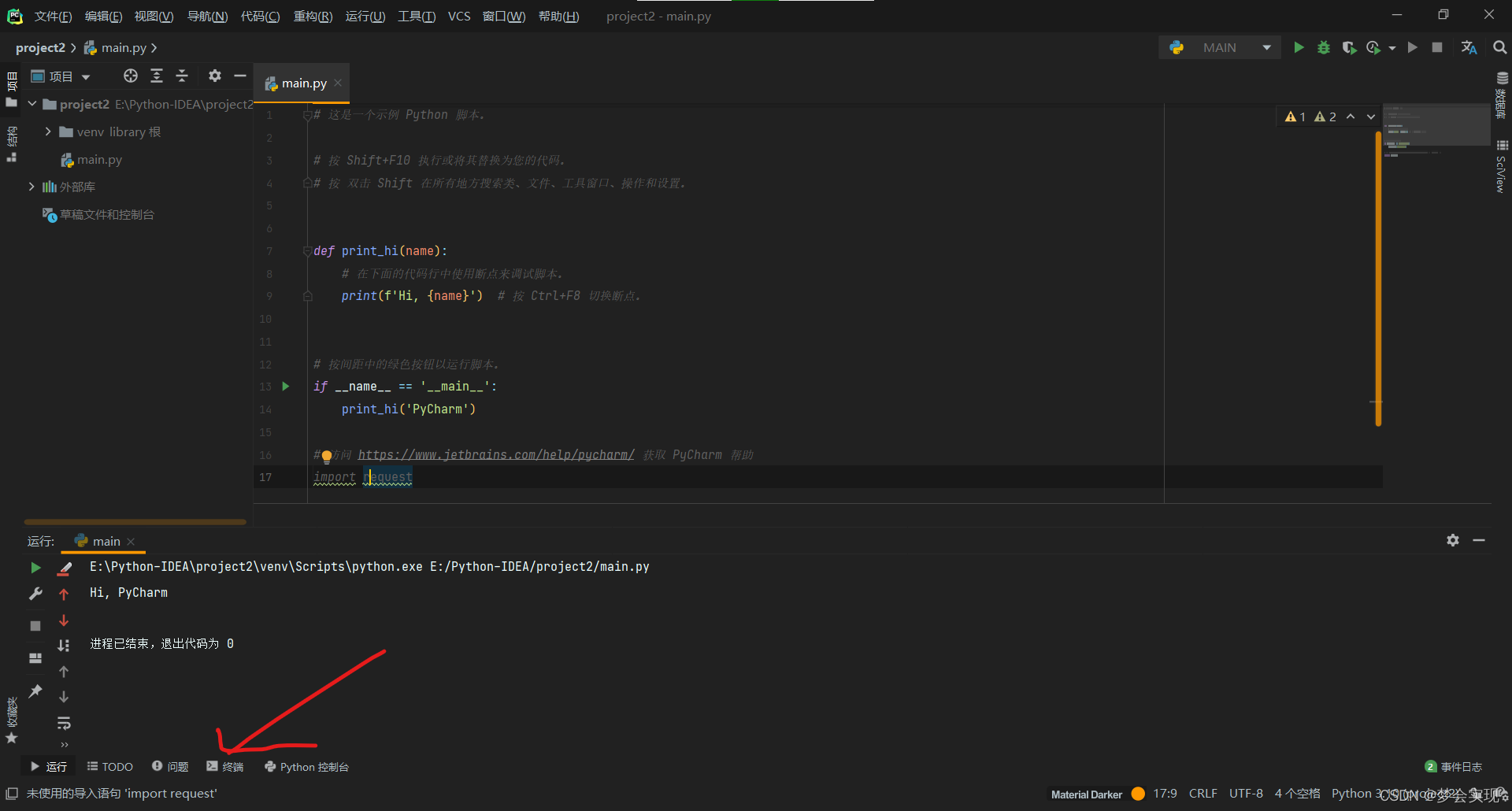Toggle pin tab in run panel

[35, 691]
